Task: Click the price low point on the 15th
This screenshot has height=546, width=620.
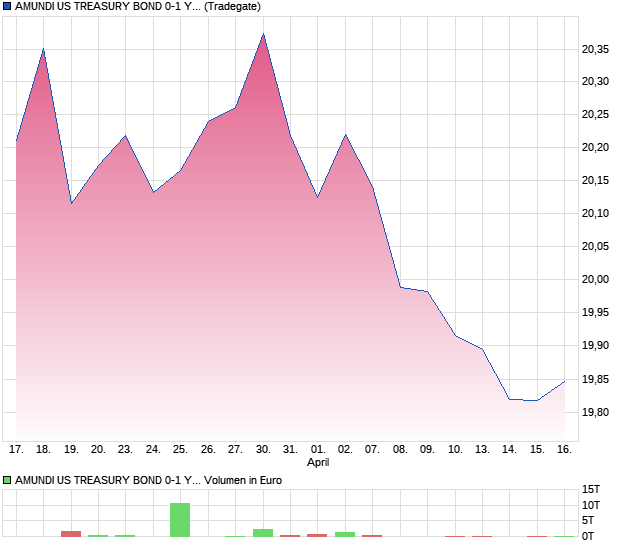Action: point(537,400)
